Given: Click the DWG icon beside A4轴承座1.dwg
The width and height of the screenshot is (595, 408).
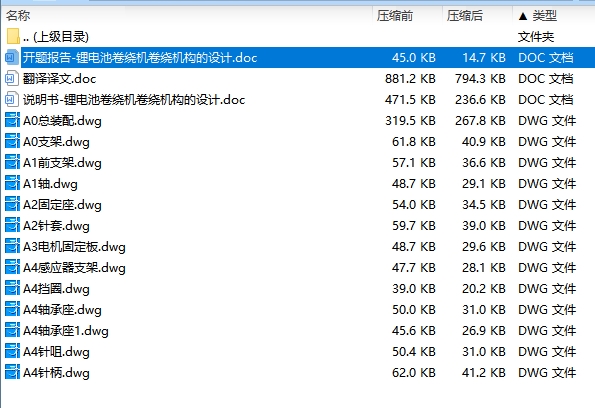Looking at the screenshot, I should click(12, 331).
